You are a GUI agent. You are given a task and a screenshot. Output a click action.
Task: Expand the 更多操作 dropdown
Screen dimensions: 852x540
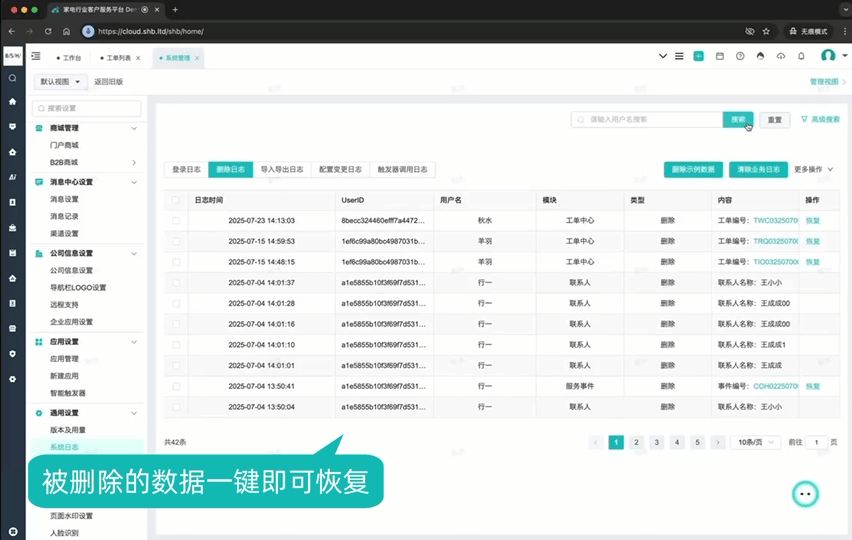[x=814, y=170]
